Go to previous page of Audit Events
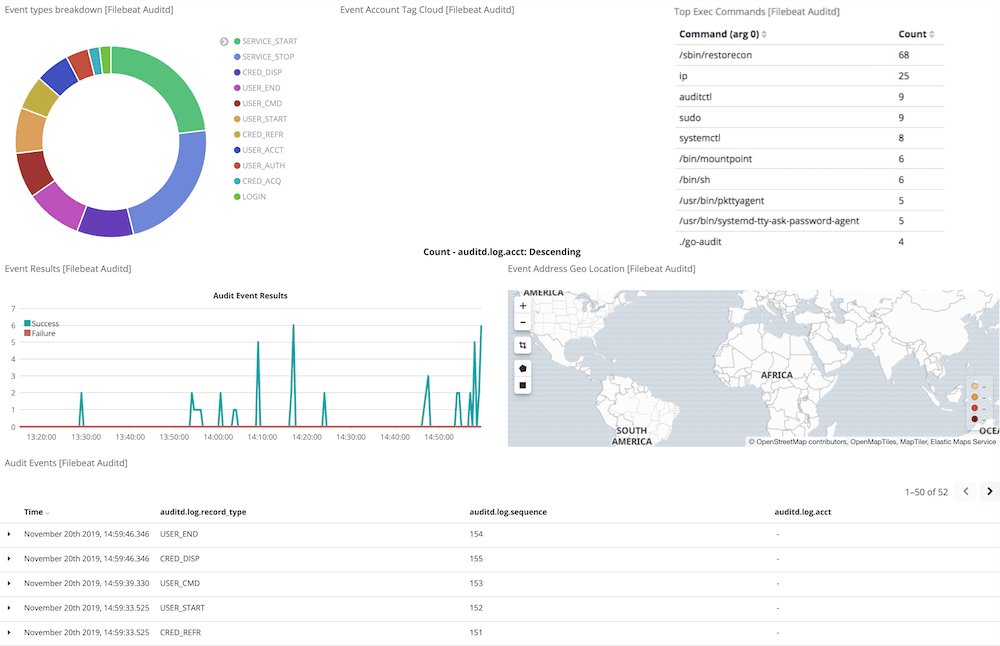The image size is (1000, 646). coord(965,491)
